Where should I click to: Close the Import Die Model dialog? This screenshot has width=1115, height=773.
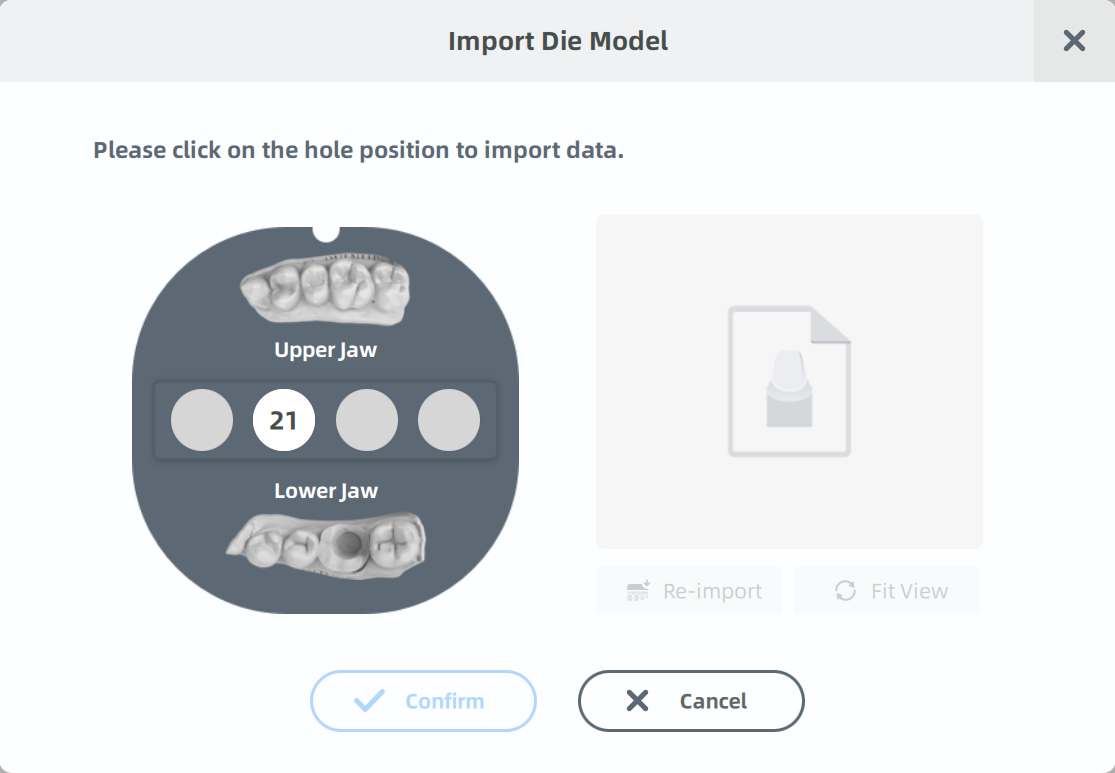tap(1074, 41)
